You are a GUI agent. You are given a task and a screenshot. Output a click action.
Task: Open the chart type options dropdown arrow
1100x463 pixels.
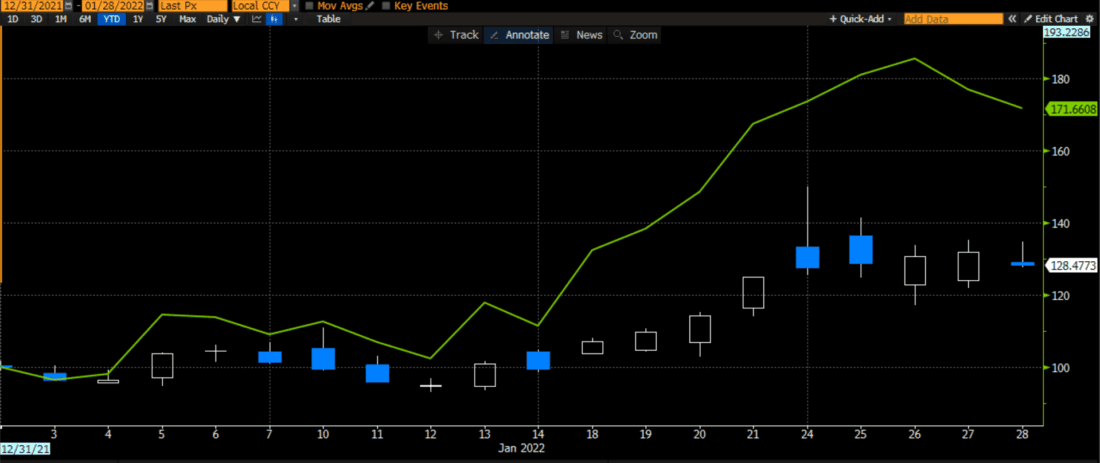[295, 19]
